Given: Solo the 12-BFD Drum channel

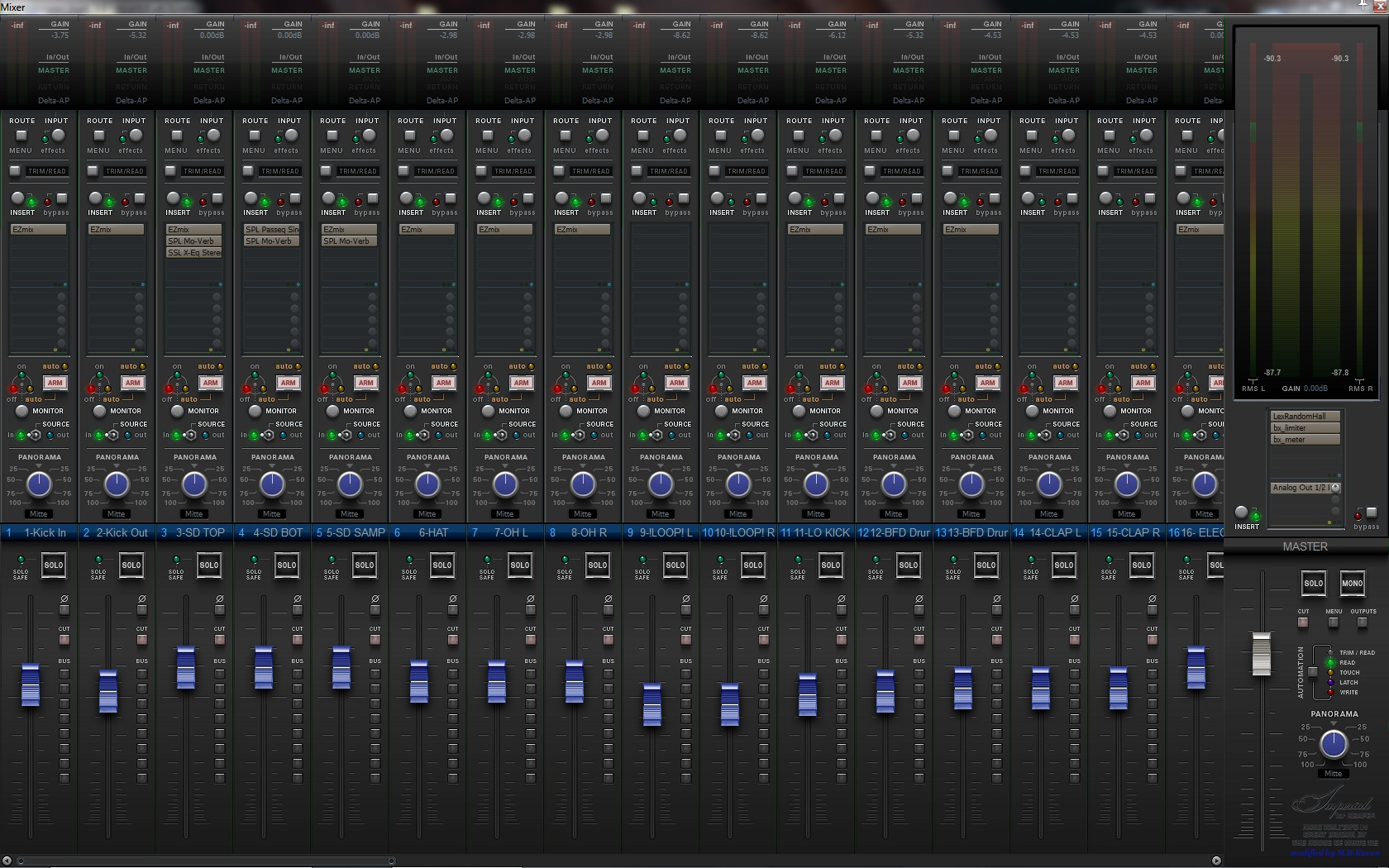Looking at the screenshot, I should point(909,565).
